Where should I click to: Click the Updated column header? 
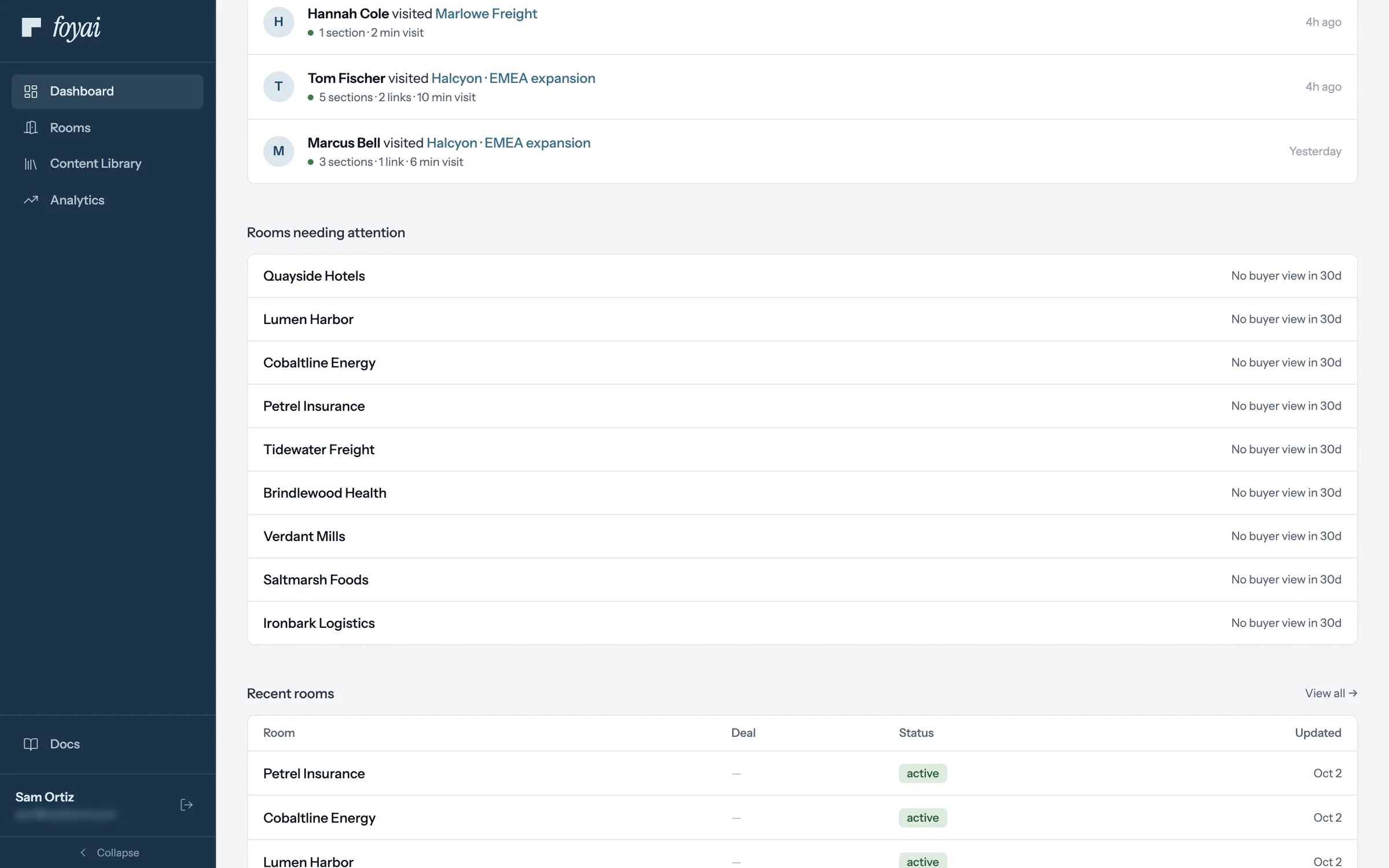pyautogui.click(x=1318, y=733)
